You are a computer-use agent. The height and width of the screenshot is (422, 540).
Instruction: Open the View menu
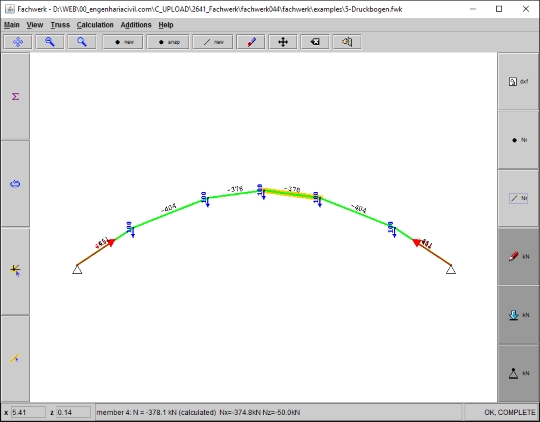35,25
